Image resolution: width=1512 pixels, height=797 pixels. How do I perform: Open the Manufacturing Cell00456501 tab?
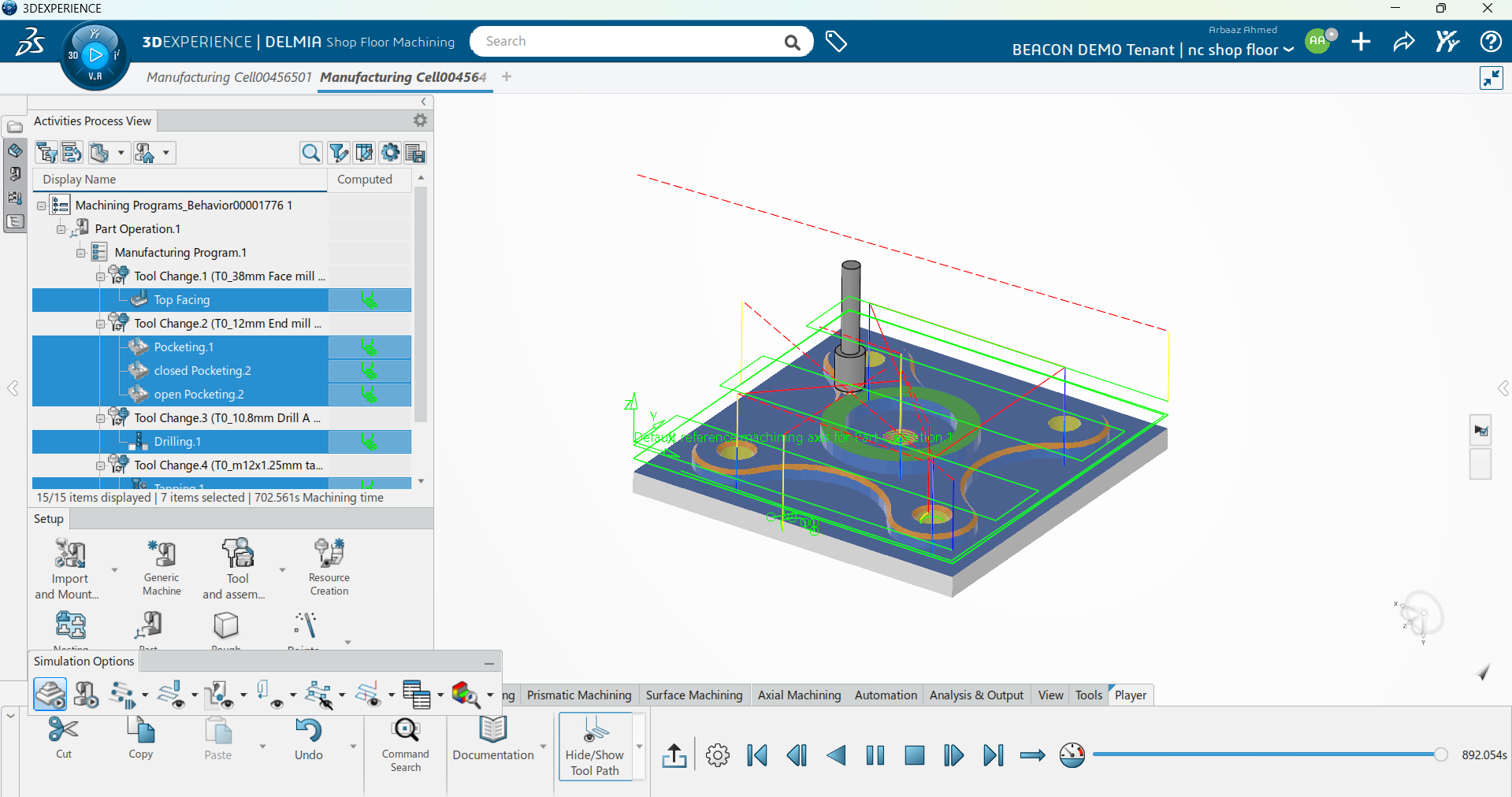pos(229,77)
